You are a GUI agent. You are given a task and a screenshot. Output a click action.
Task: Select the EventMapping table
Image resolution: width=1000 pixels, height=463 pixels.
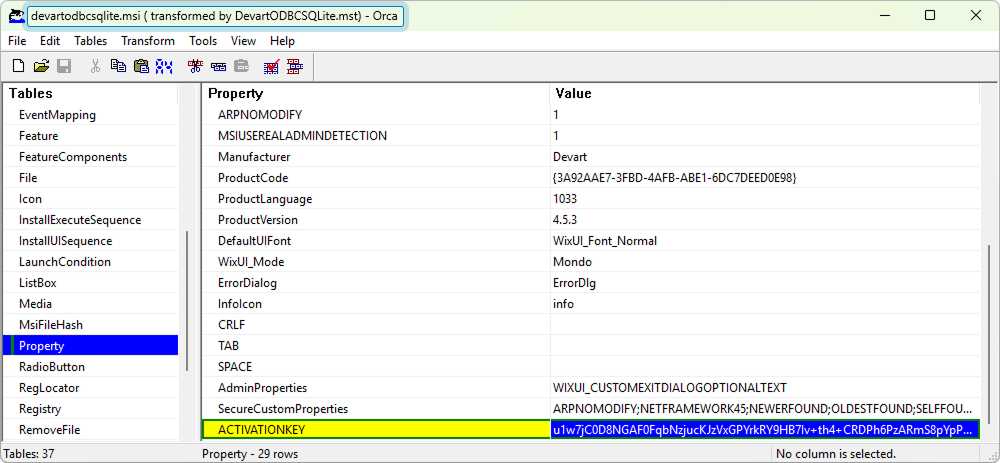tap(57, 115)
